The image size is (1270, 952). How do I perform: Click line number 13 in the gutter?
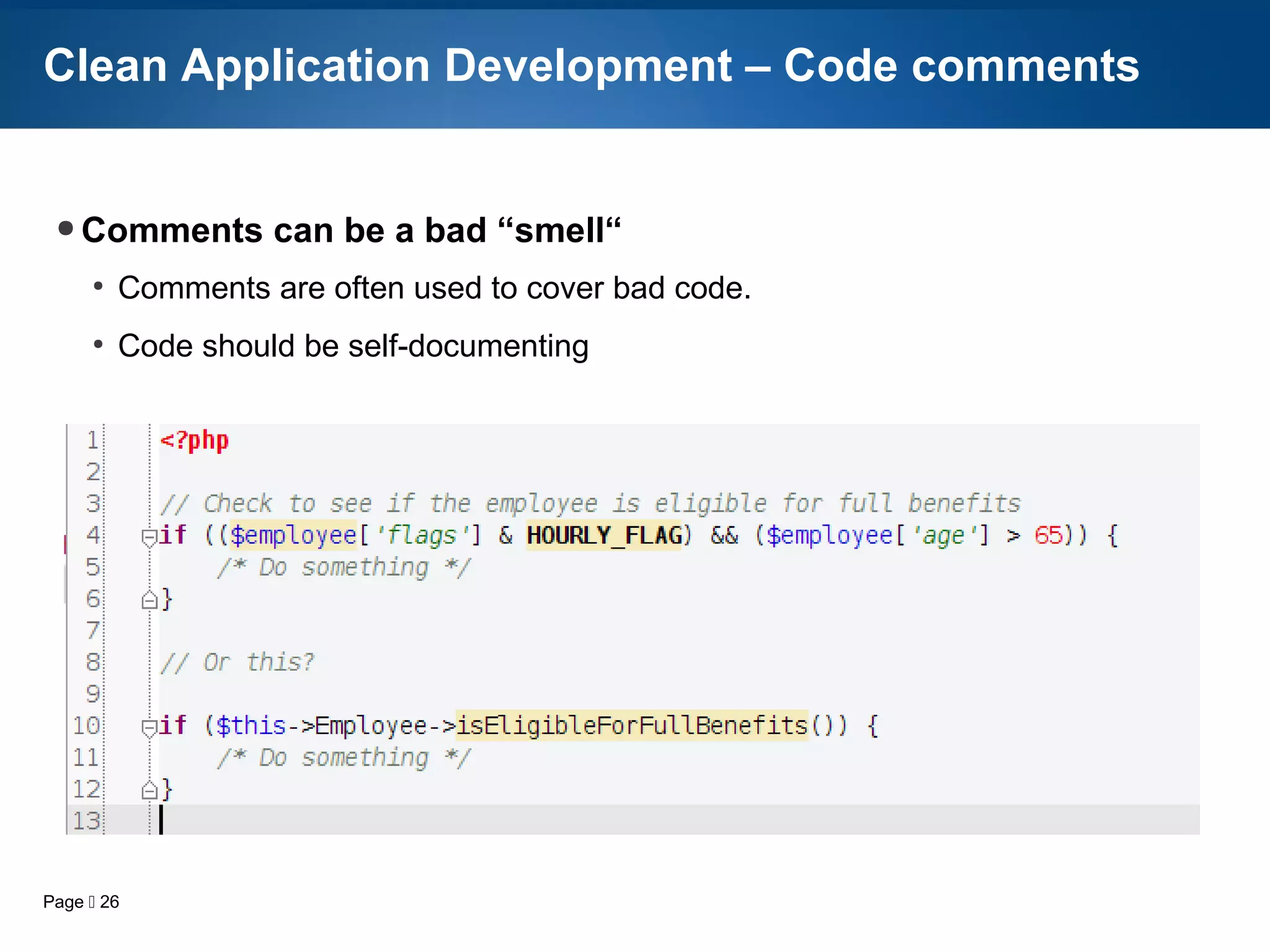point(86,821)
